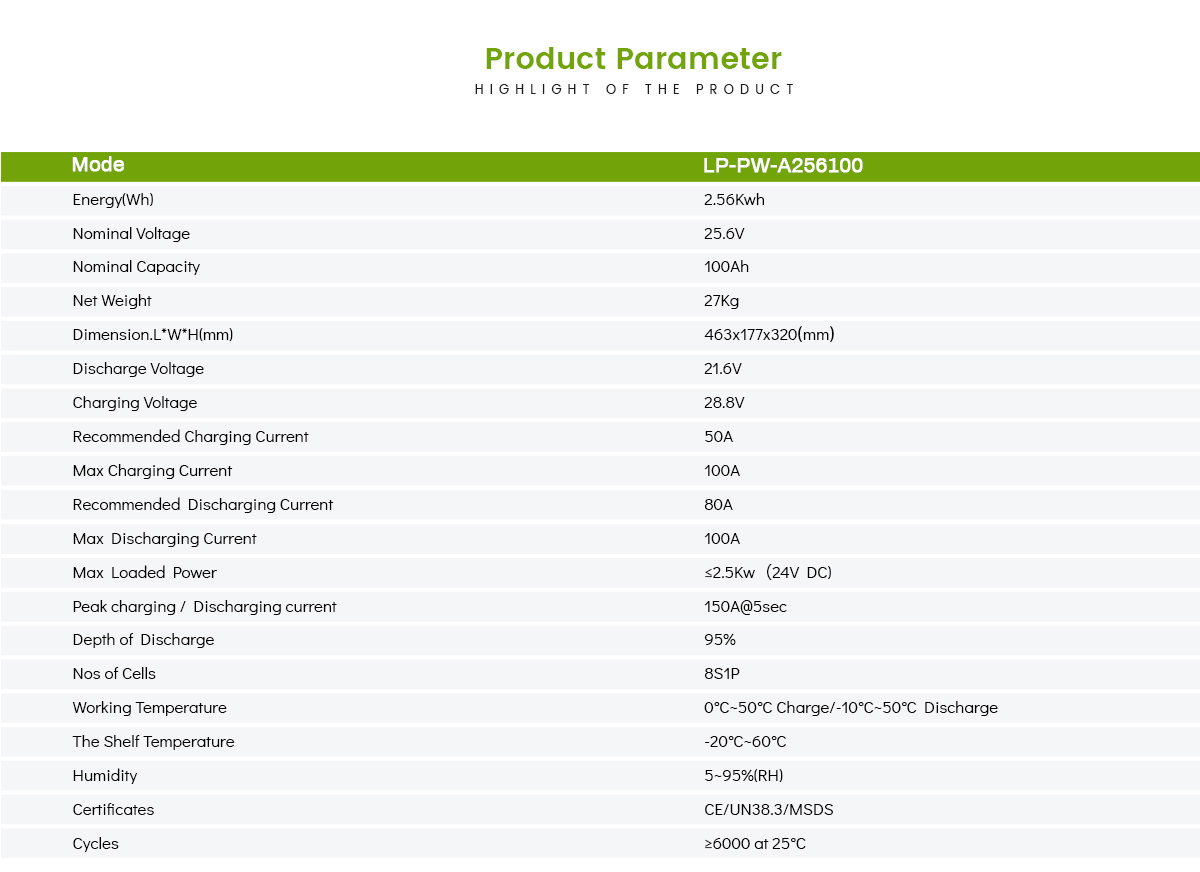The image size is (1200, 872).
Task: Select the "Recommended Charging Current" label
Action: point(190,436)
